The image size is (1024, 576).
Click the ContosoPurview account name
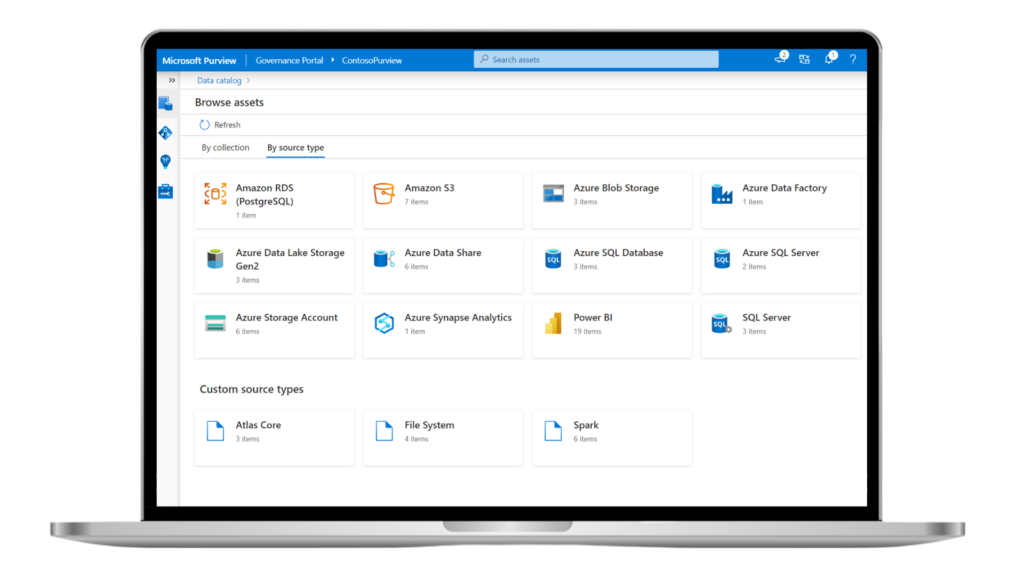[x=372, y=60]
